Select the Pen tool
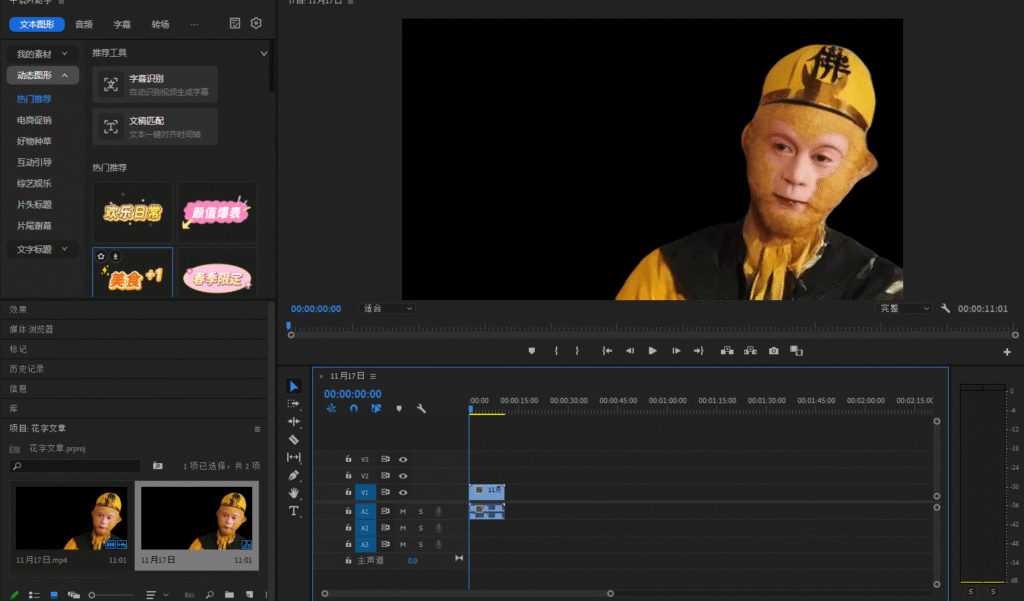 [x=294, y=475]
